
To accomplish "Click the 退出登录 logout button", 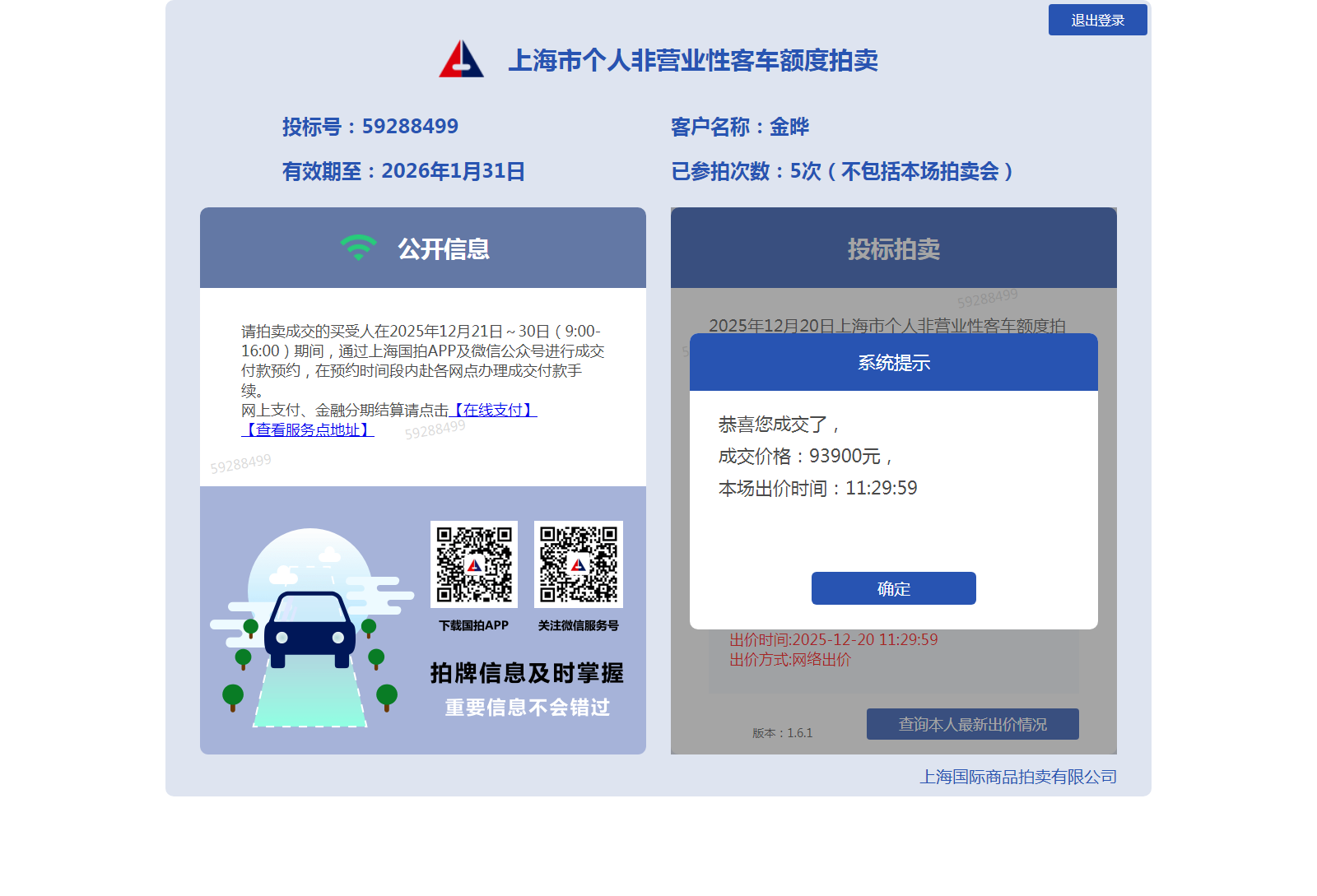I will point(1097,20).
